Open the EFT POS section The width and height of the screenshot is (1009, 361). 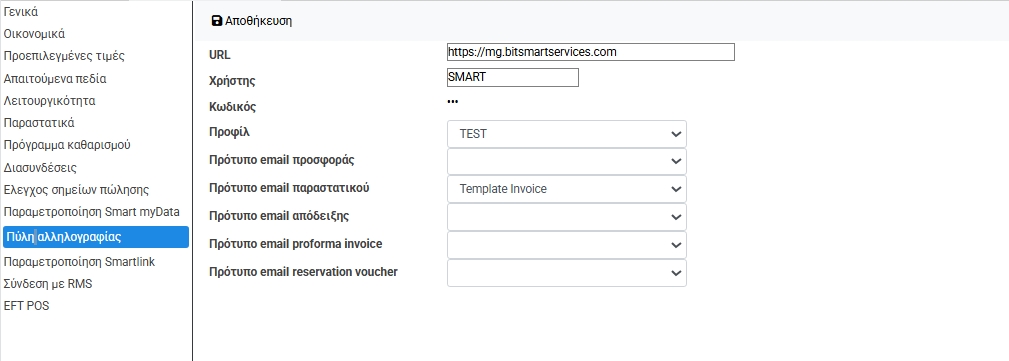pyautogui.click(x=26, y=306)
